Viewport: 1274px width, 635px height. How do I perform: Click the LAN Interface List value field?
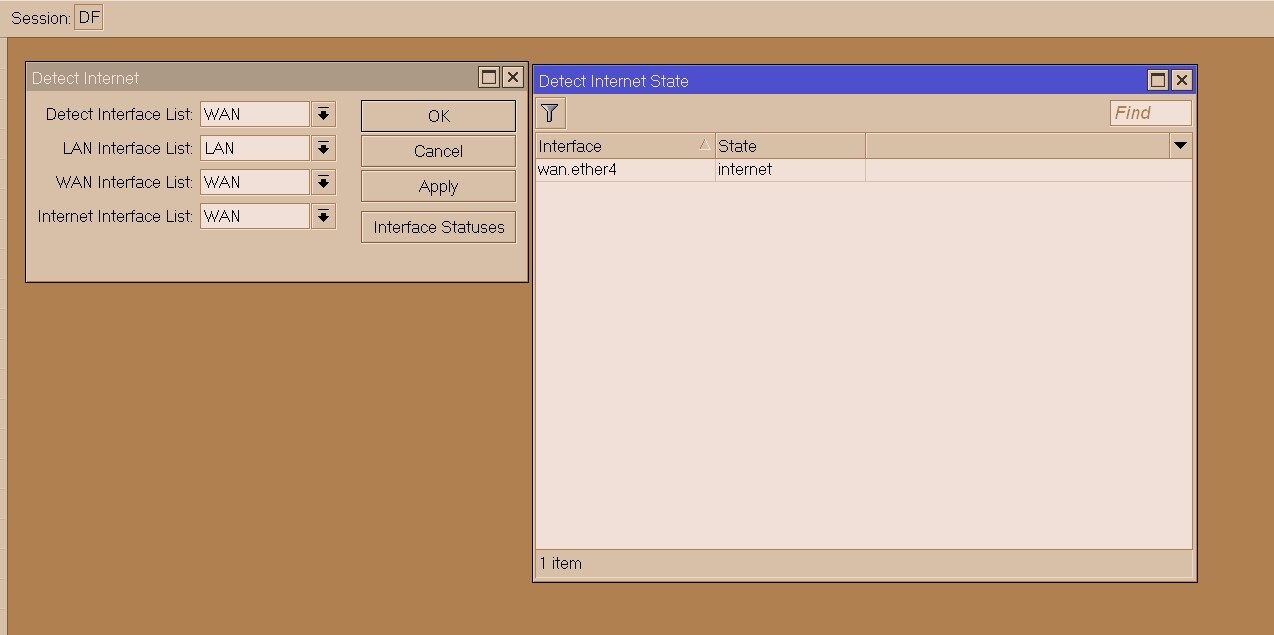click(x=255, y=148)
